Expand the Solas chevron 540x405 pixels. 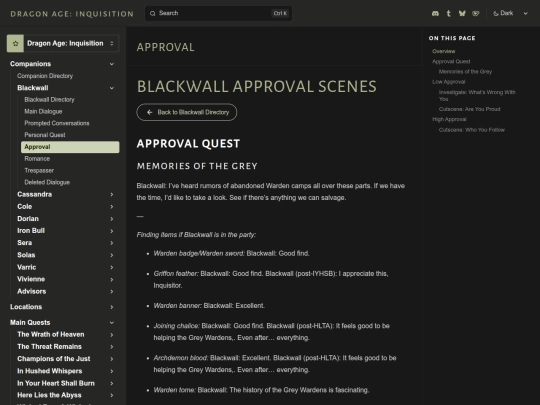tap(112, 255)
